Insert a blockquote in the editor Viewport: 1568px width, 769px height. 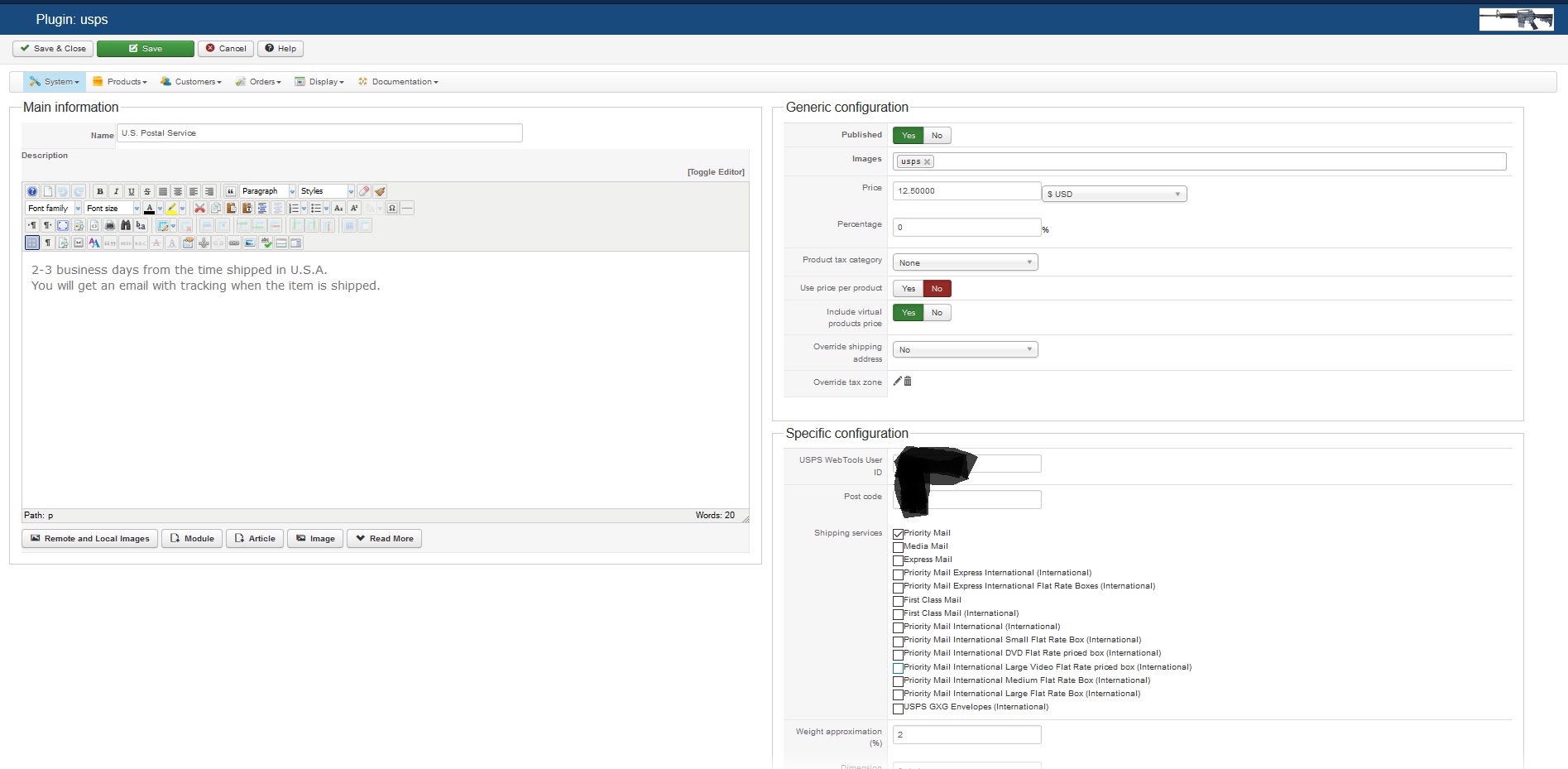[231, 191]
